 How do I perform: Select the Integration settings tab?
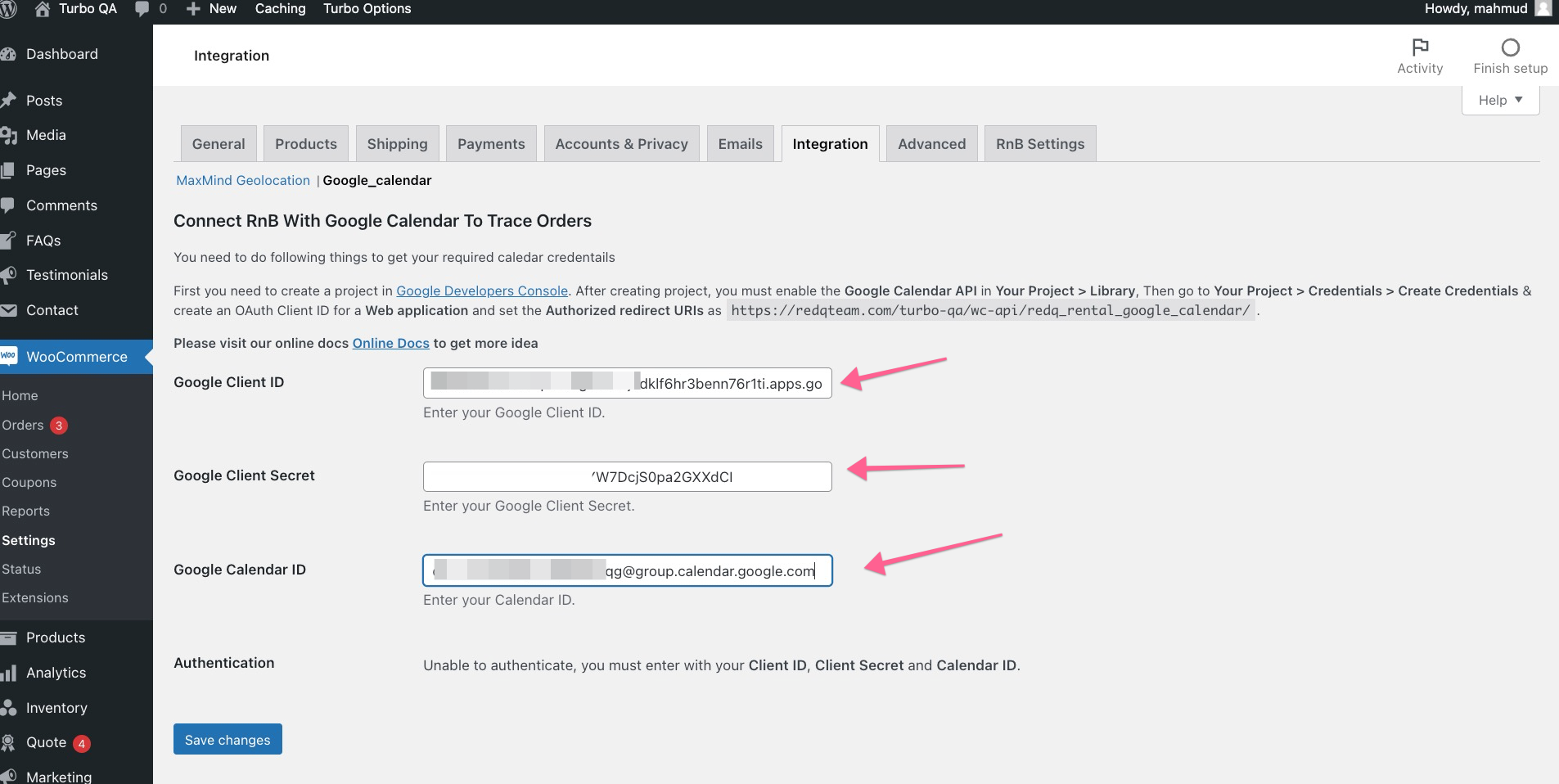830,144
